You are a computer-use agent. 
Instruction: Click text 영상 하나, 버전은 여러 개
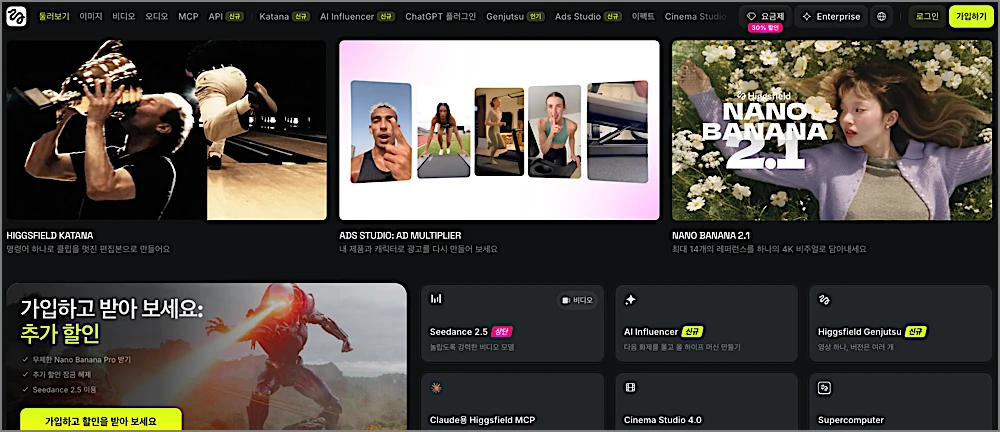(x=857, y=347)
